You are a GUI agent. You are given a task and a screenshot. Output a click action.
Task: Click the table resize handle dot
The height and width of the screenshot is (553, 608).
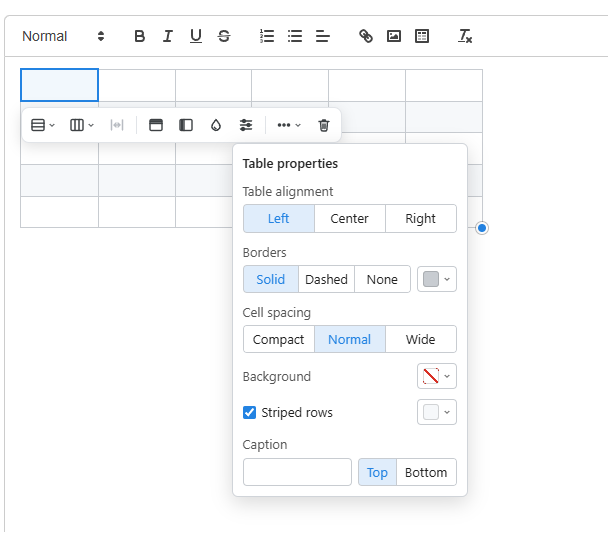click(x=482, y=228)
